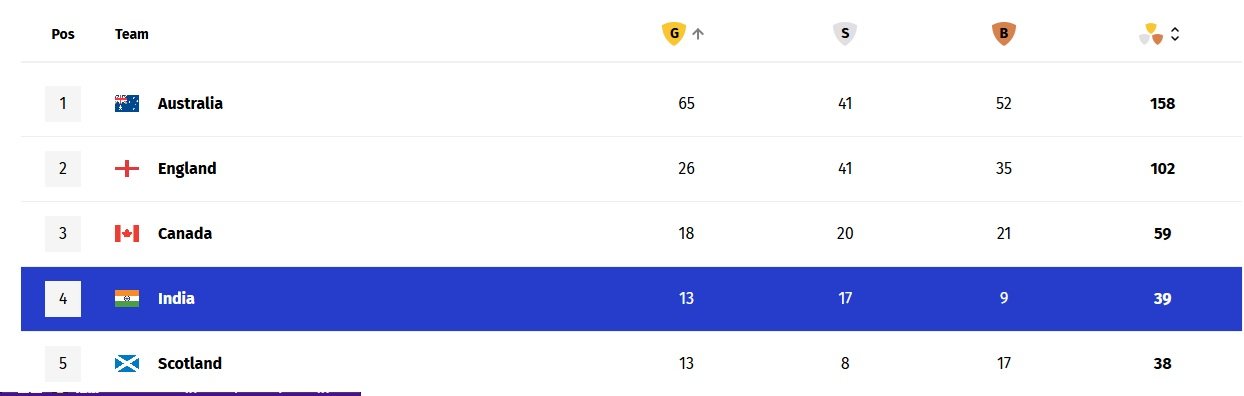Click Australia's total medal count 158
Image resolution: width=1244 pixels, height=396 pixels.
[x=1162, y=103]
